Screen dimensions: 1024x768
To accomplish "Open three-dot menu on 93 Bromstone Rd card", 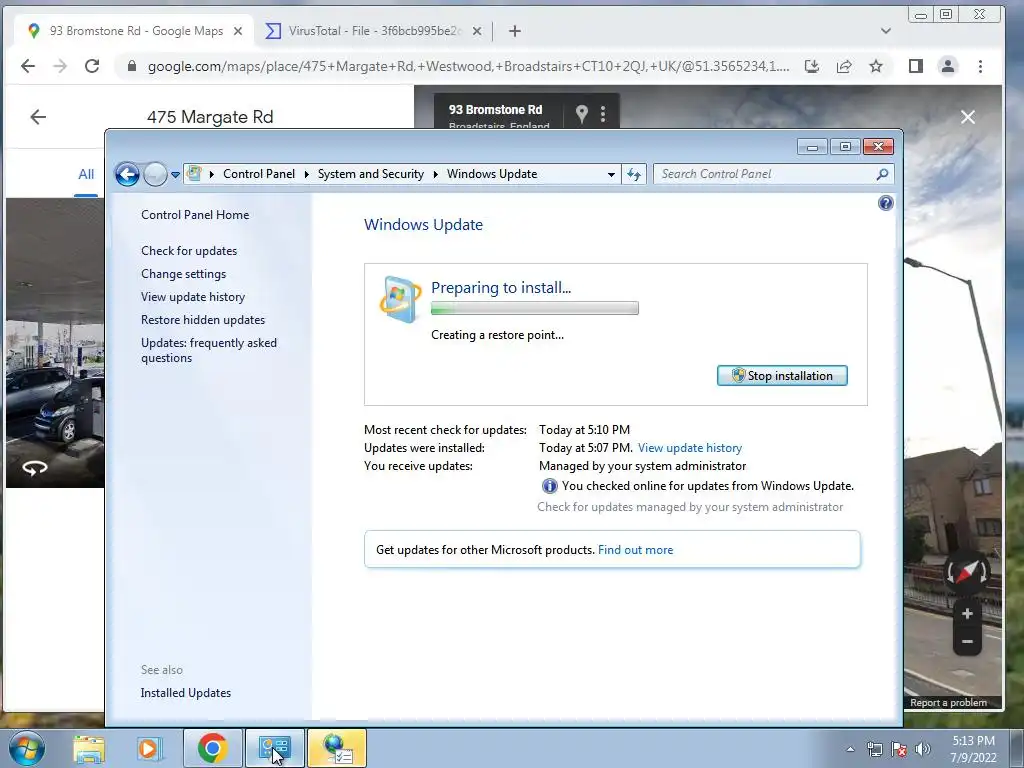I will [x=603, y=114].
